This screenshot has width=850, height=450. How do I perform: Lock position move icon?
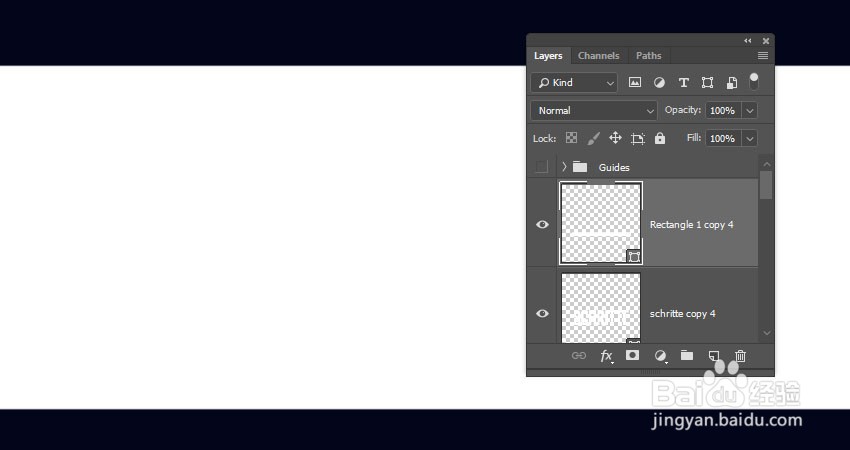tap(615, 138)
